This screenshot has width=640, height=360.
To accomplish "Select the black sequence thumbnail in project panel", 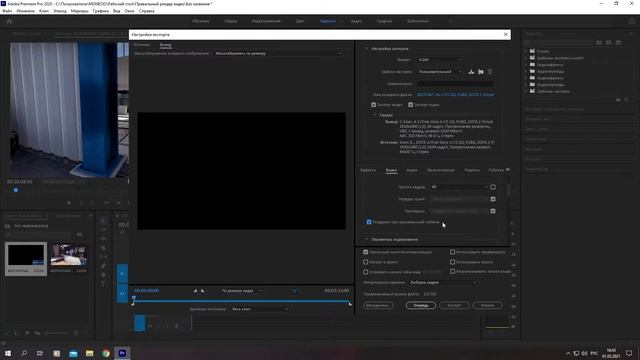I will (26, 256).
